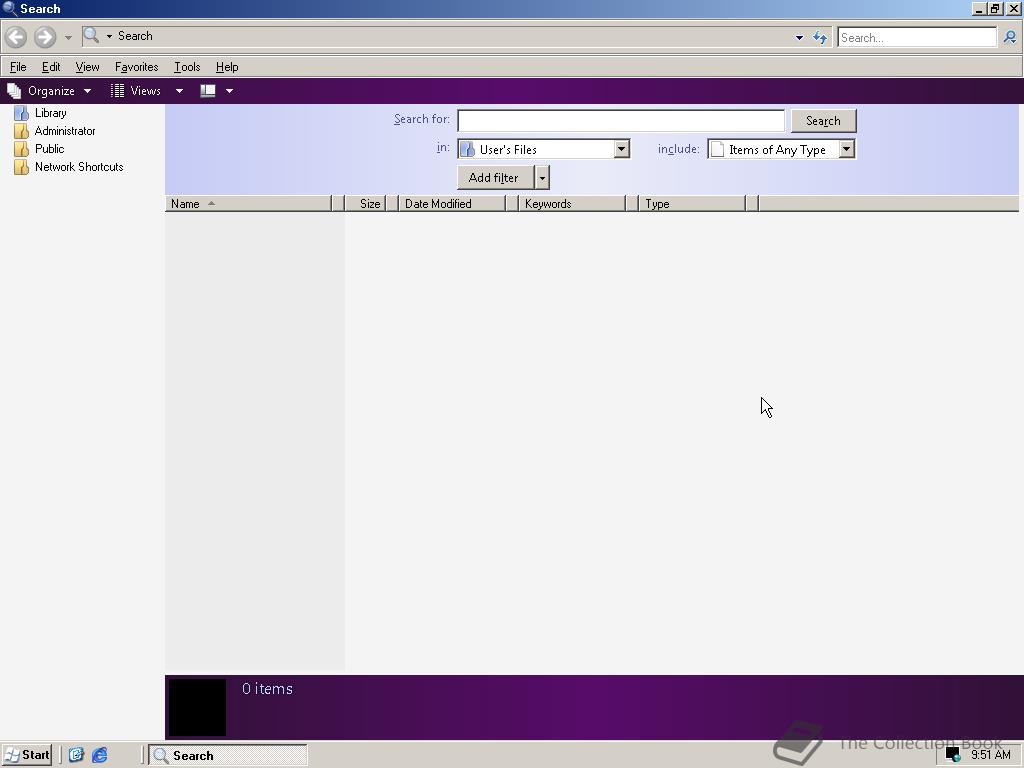The width and height of the screenshot is (1024, 768).
Task: Open the View menu
Action: [x=88, y=67]
